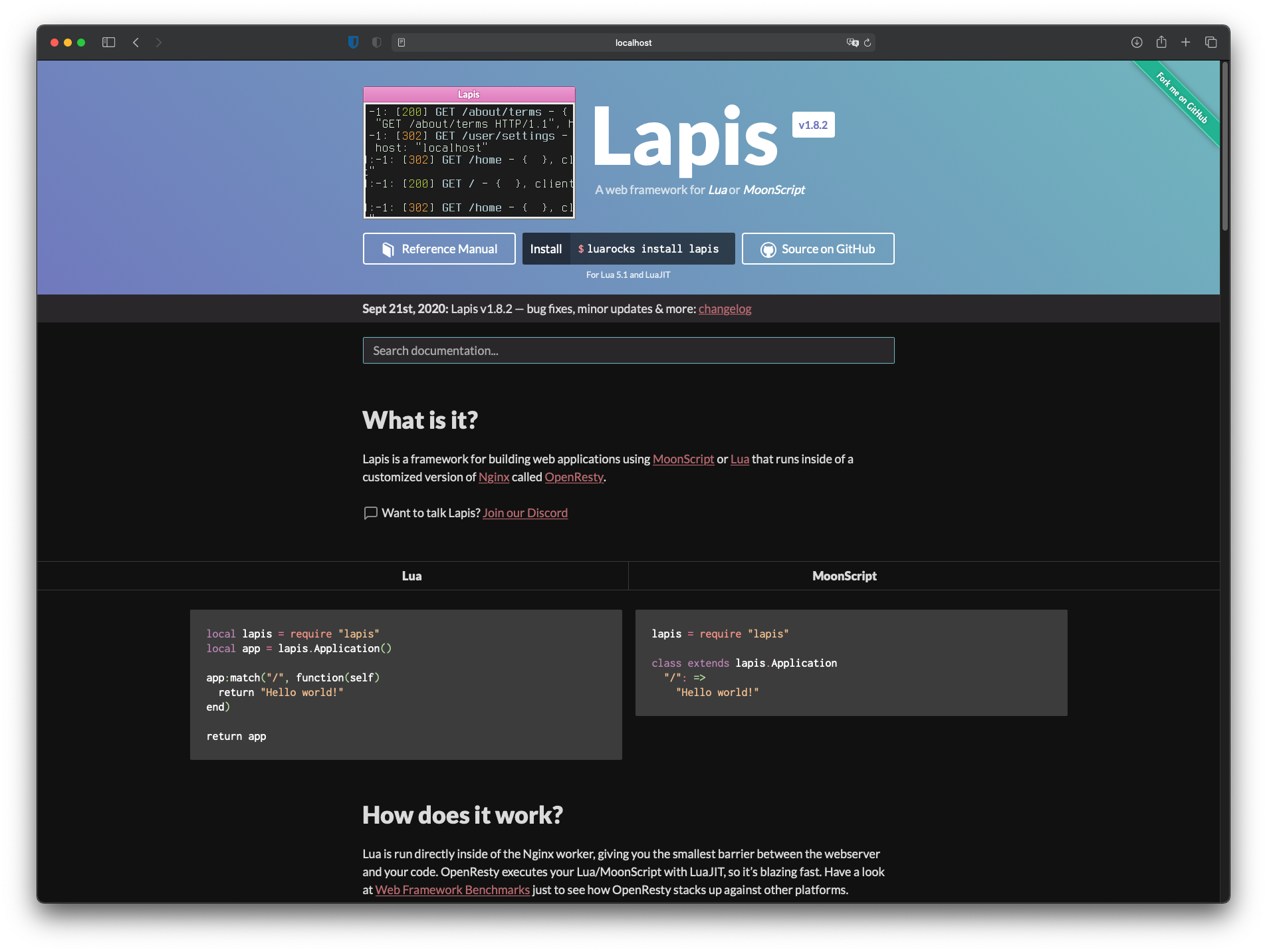Show the tab overview icon

click(x=1210, y=43)
